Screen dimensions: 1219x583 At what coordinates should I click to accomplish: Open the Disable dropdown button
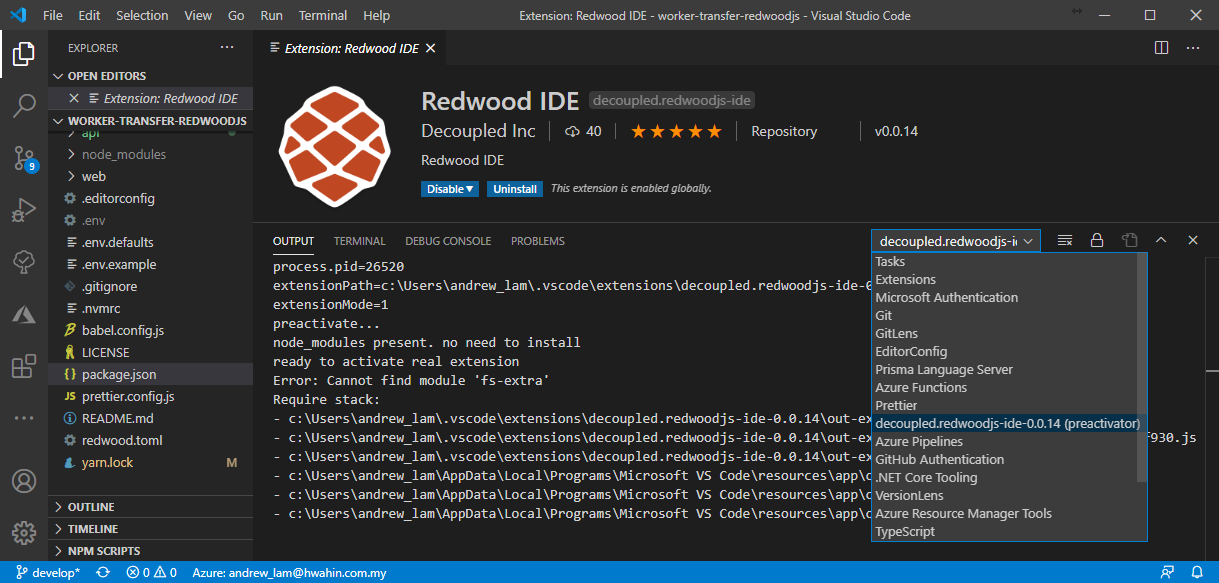click(450, 189)
